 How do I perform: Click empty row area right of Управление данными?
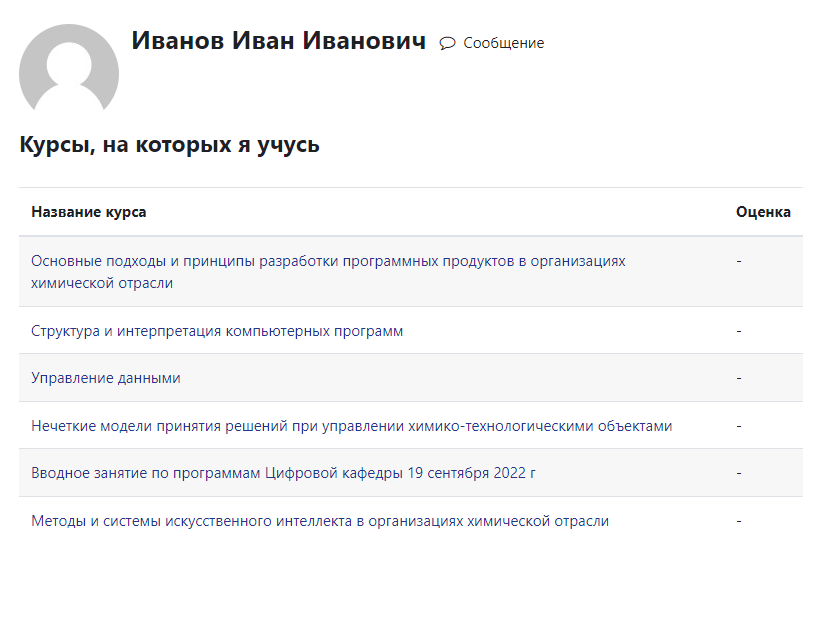(450, 378)
